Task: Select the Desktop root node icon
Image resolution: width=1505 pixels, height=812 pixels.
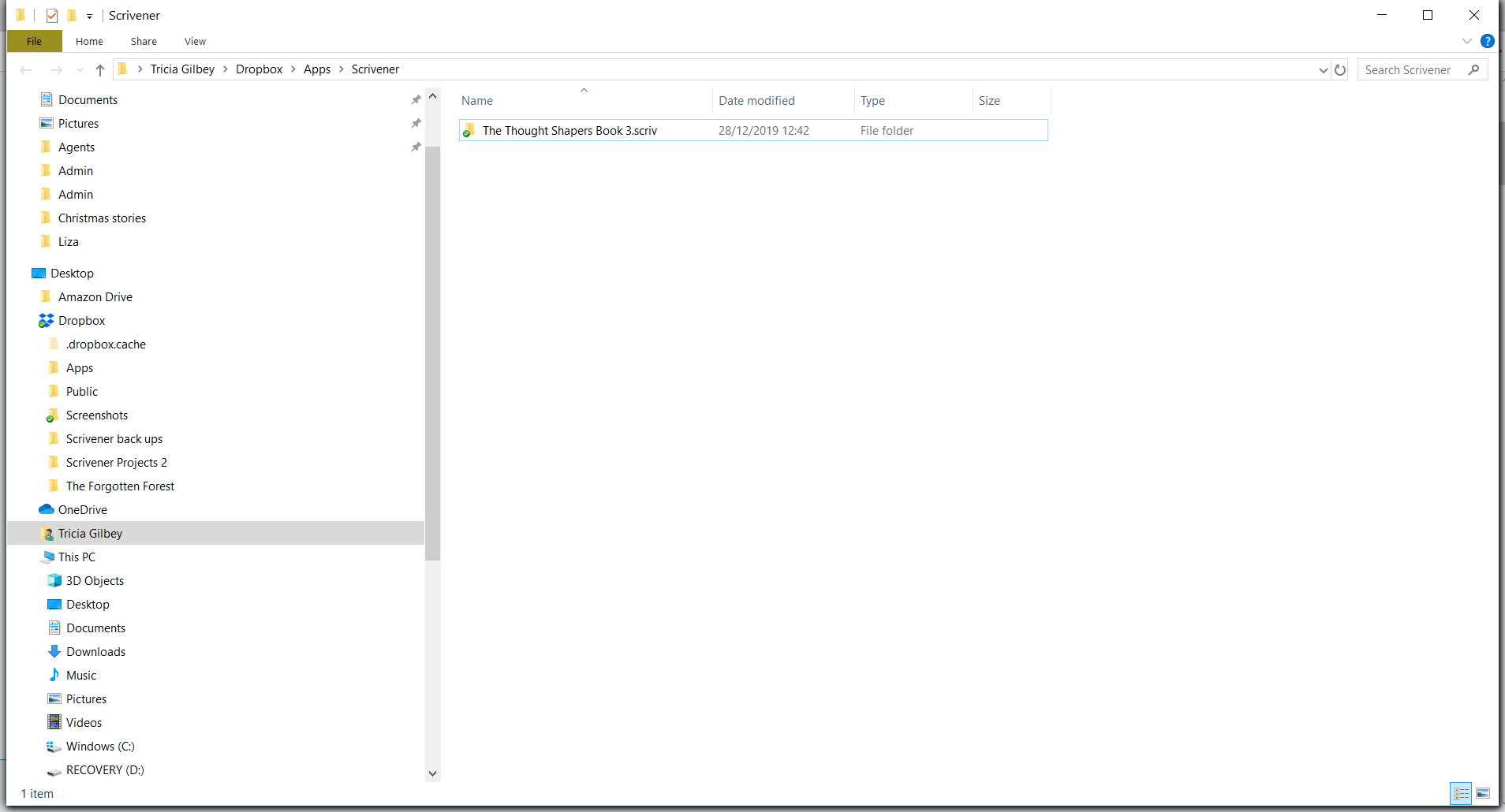Action: click(39, 273)
